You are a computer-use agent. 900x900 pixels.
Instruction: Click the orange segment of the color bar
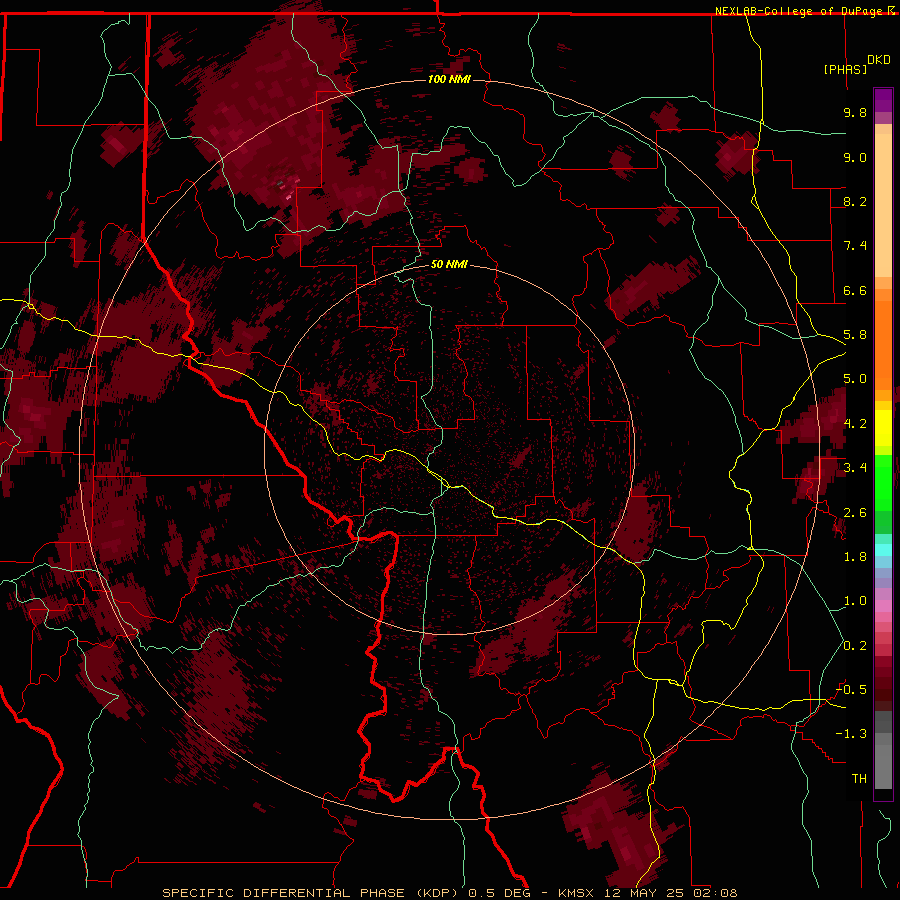coord(883,344)
